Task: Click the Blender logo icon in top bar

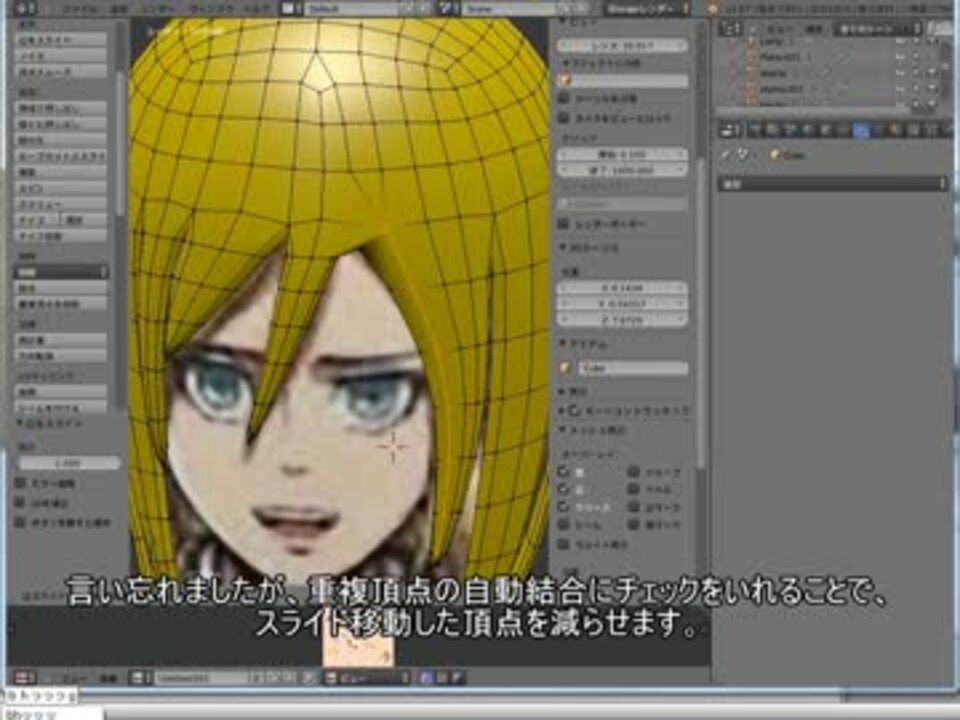Action: pyautogui.click(x=712, y=9)
